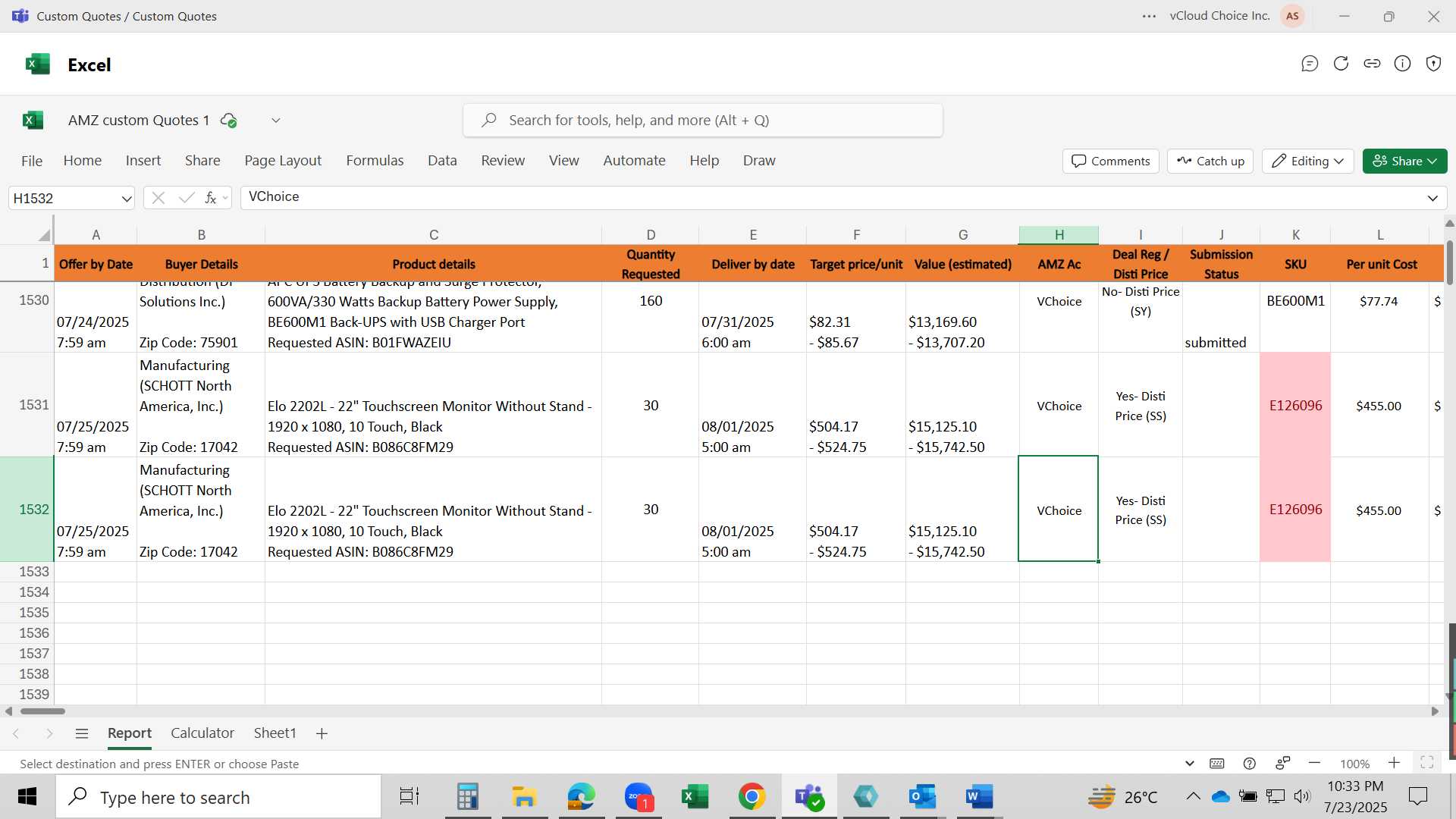Image resolution: width=1456 pixels, height=819 pixels.
Task: Switch to the Calculator sheet tab
Action: coord(202,733)
